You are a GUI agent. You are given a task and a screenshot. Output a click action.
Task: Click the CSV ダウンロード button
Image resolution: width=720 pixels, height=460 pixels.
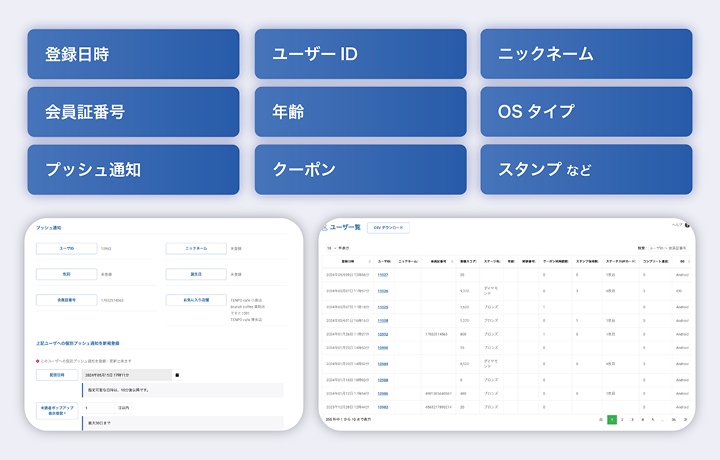pos(388,228)
